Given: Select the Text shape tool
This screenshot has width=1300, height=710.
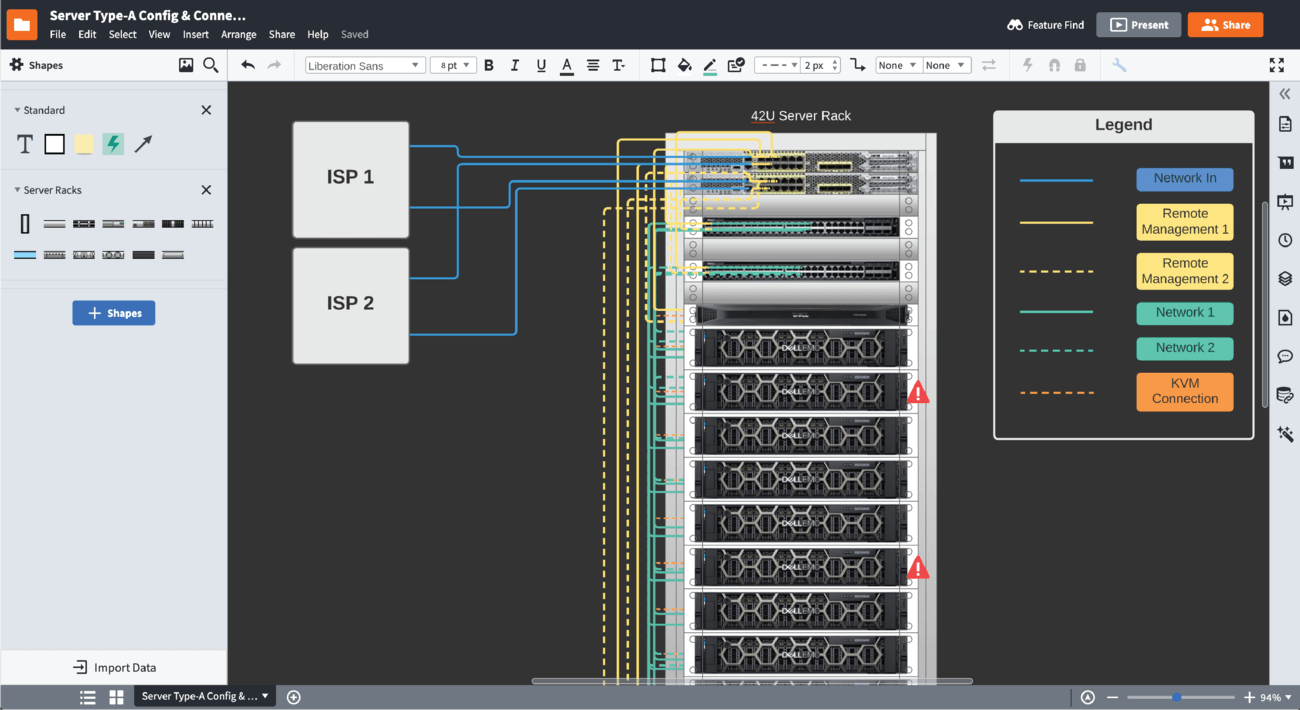Looking at the screenshot, I should tap(25, 144).
